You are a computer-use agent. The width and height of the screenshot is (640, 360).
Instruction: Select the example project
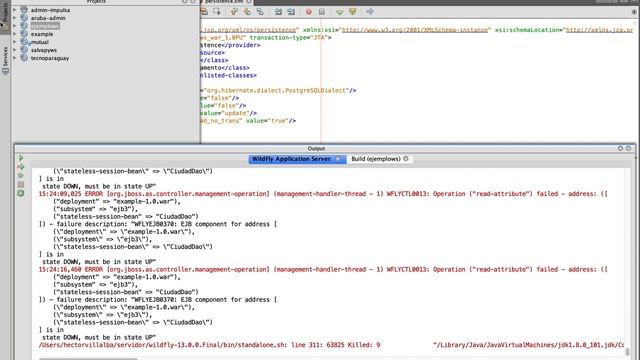point(42,34)
